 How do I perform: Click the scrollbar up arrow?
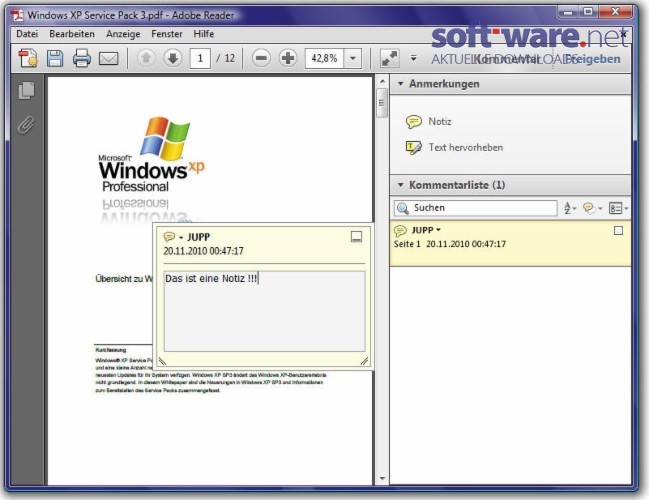[x=382, y=81]
